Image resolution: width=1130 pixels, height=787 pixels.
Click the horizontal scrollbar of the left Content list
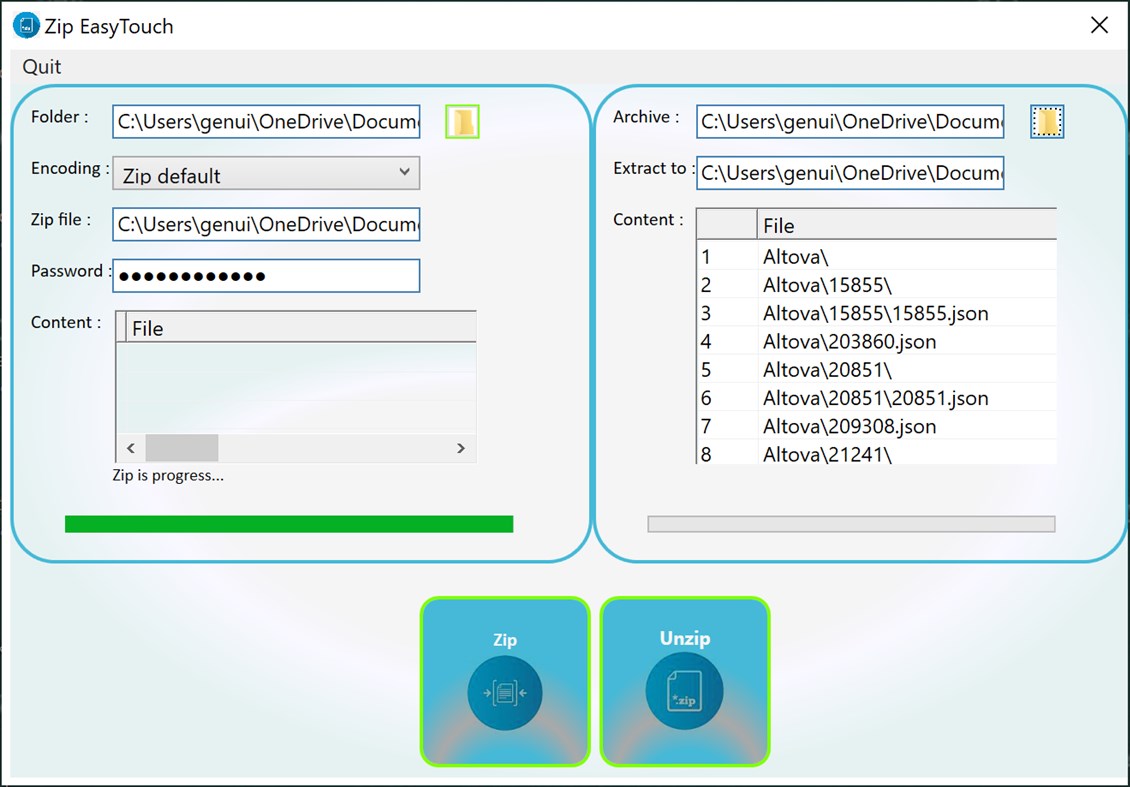[182, 448]
